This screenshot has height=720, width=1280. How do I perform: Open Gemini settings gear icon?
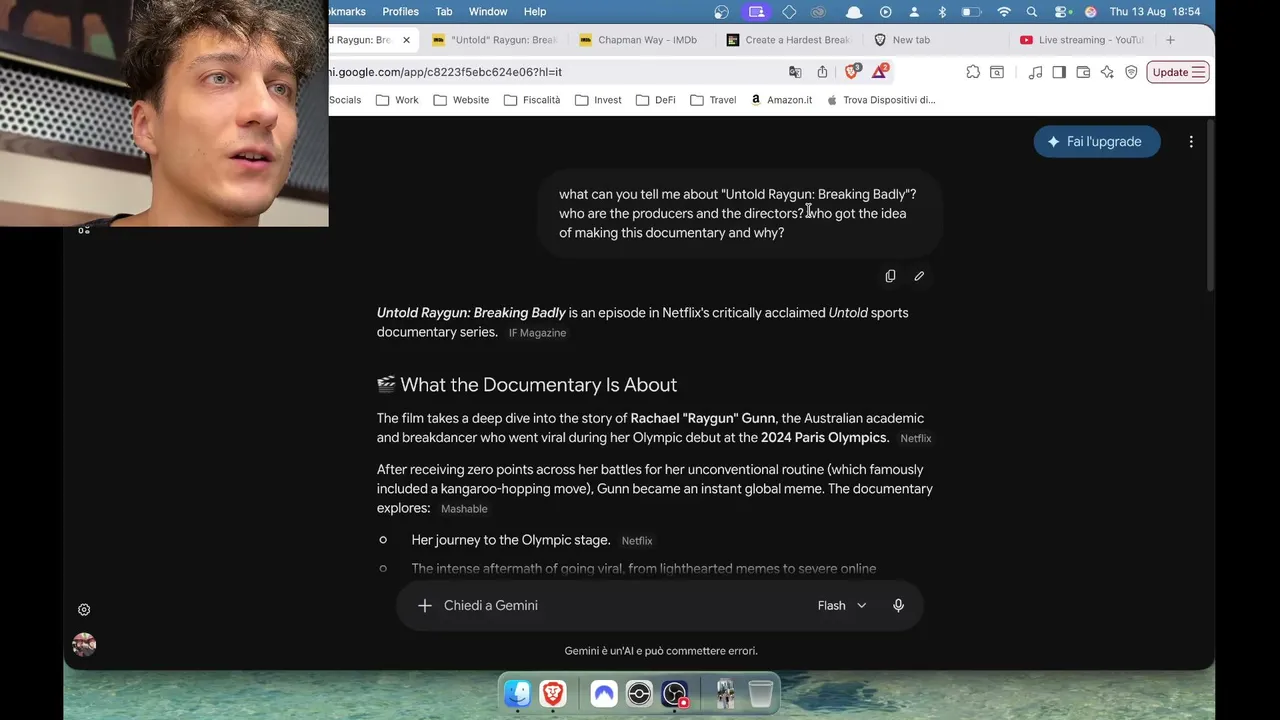coord(84,610)
